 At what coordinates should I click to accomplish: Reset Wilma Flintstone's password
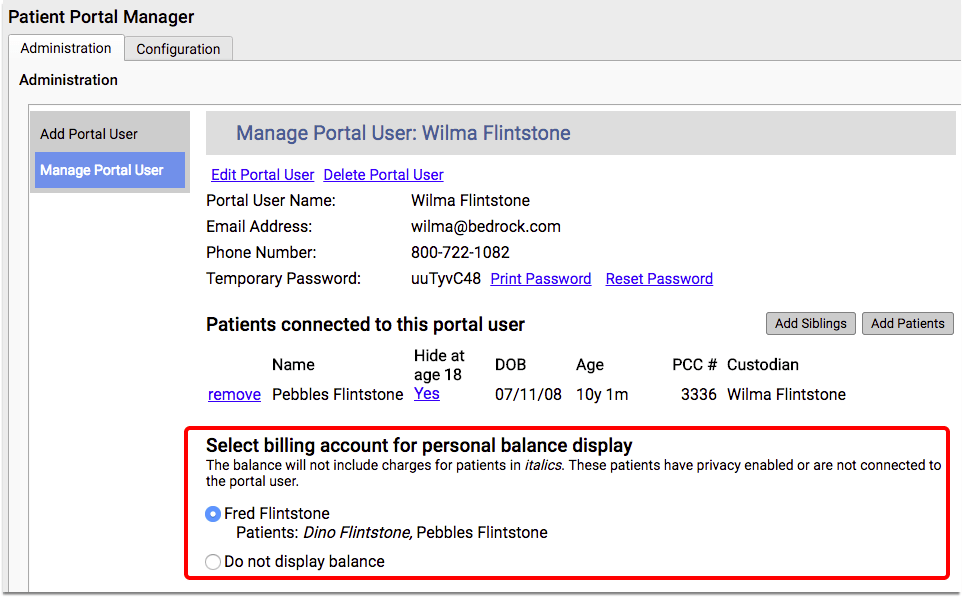pos(659,278)
